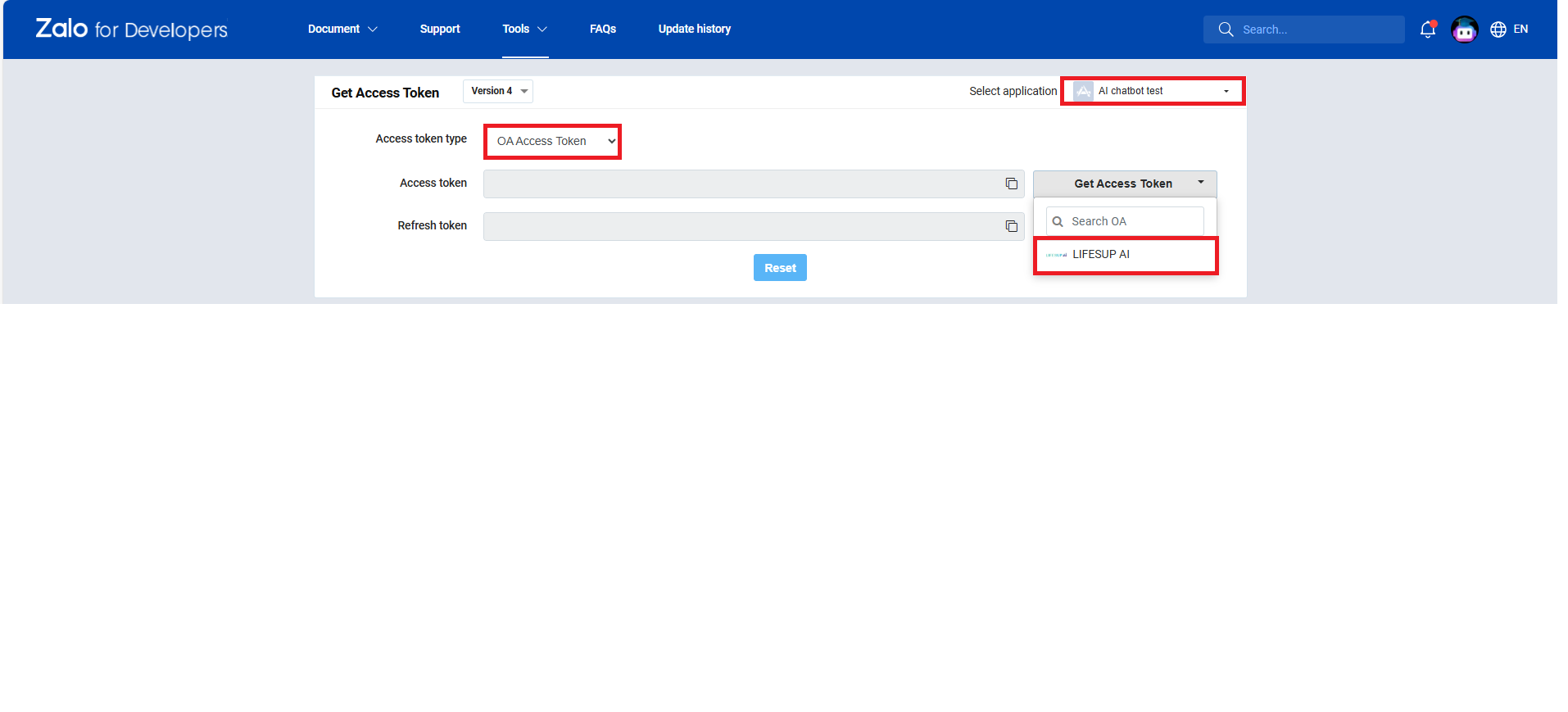Copy the Access token value
1568x712 pixels.
pos(1011,184)
